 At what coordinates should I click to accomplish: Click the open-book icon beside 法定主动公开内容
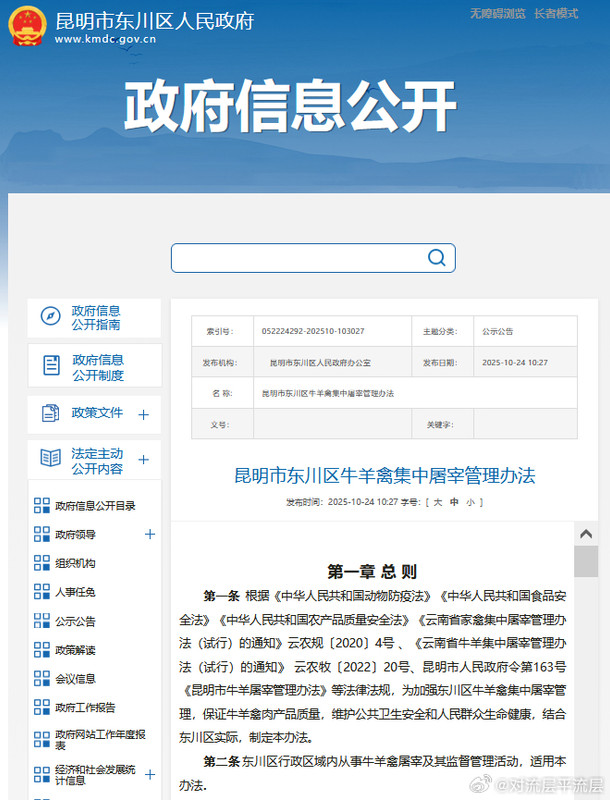50,458
